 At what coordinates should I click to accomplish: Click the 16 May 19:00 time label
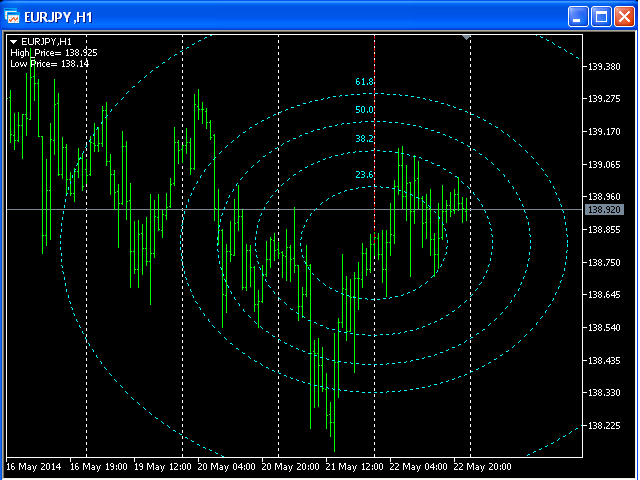[x=98, y=467]
